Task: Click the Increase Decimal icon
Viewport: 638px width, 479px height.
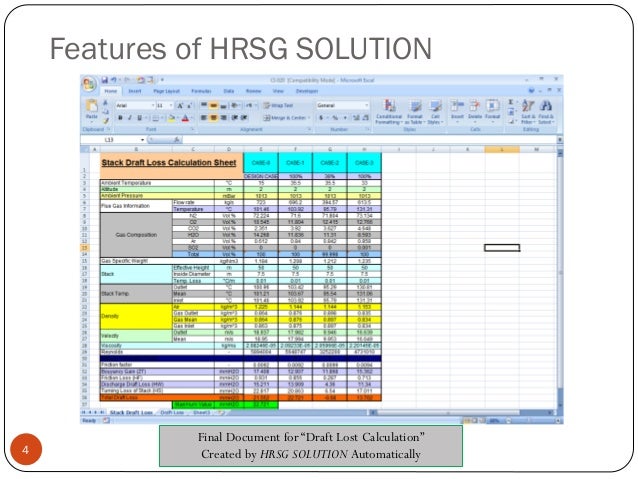Action: click(356, 118)
